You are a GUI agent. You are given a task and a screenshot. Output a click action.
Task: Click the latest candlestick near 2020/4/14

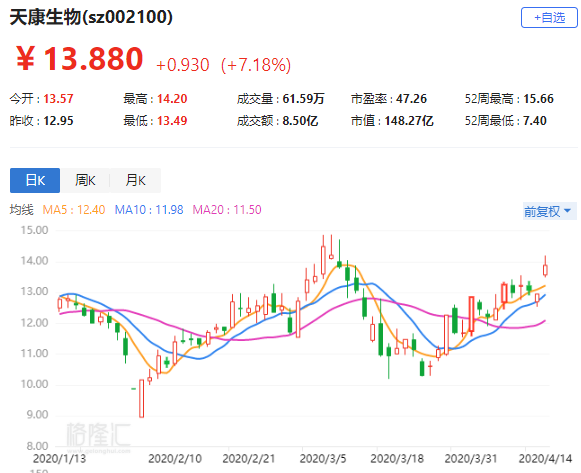[545, 270]
